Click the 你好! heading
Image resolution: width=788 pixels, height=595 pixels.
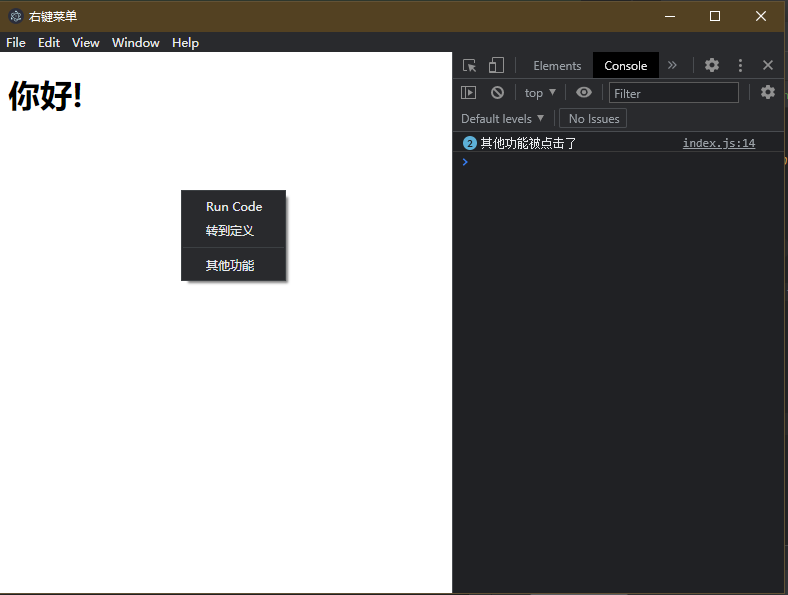[x=45, y=95]
